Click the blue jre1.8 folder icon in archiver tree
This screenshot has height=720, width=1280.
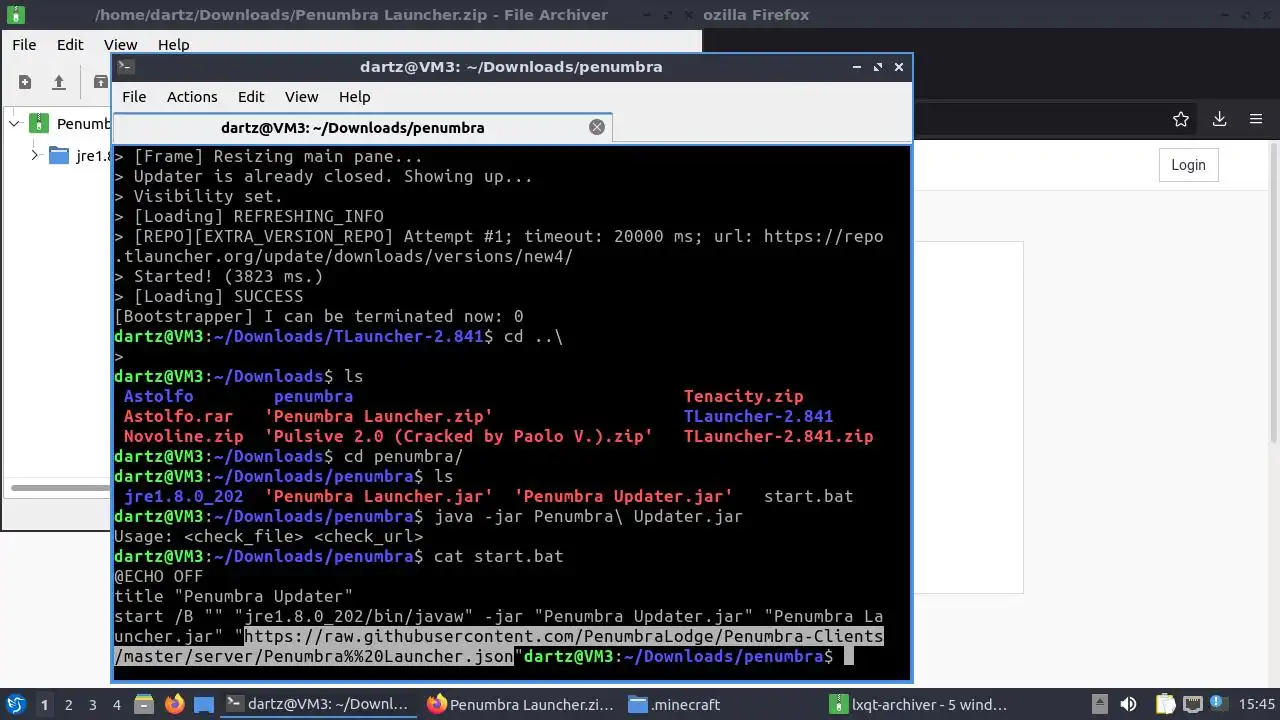(59, 155)
